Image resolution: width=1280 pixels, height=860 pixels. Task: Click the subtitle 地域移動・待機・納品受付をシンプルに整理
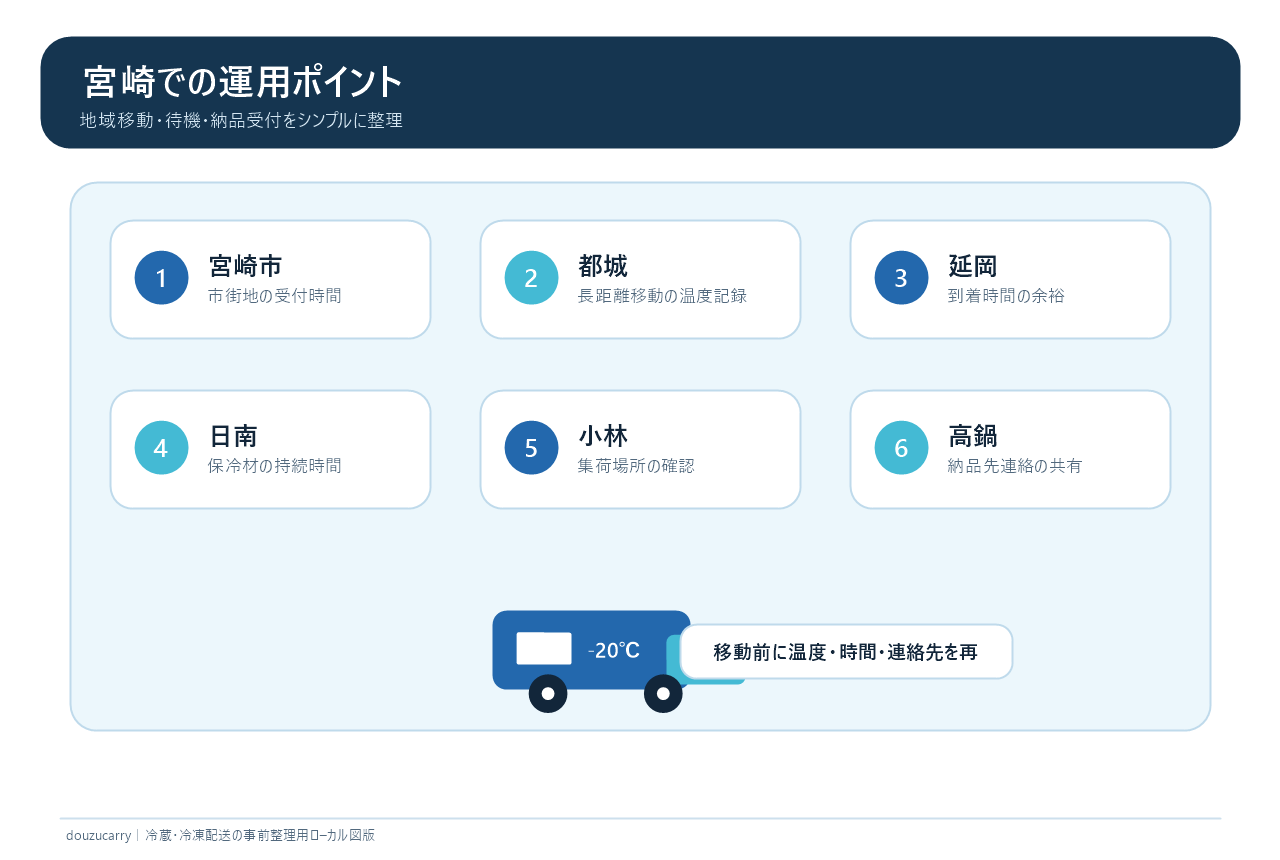[241, 121]
